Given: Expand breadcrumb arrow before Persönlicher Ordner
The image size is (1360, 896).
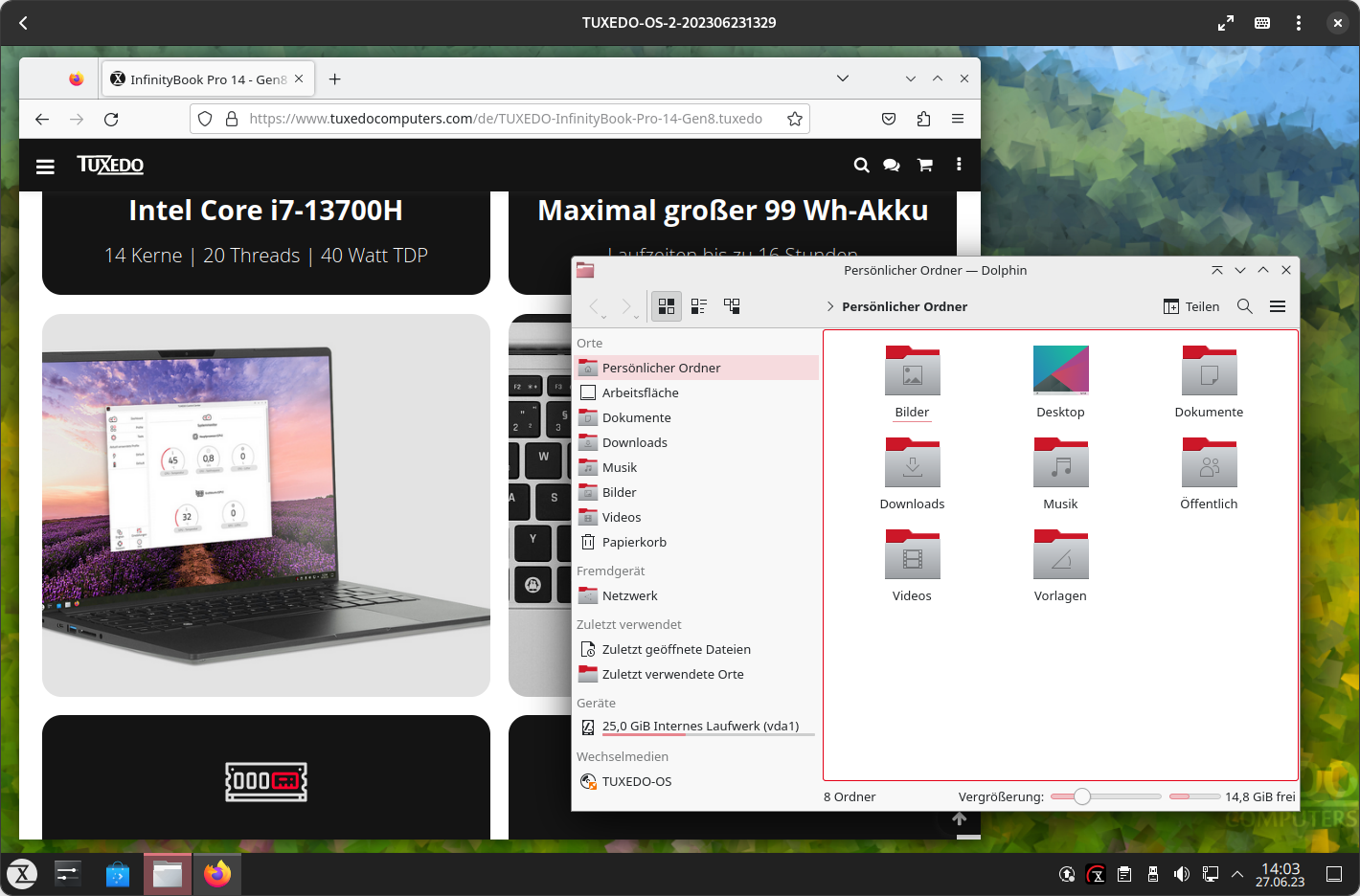Looking at the screenshot, I should 830,306.
